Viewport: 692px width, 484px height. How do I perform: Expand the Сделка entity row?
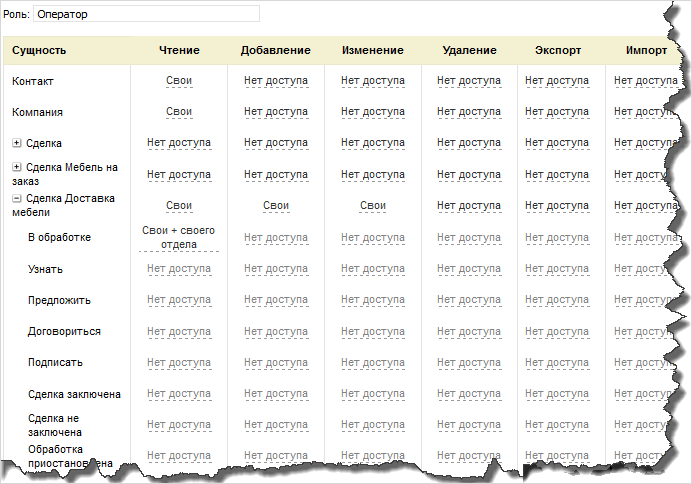click(16, 143)
